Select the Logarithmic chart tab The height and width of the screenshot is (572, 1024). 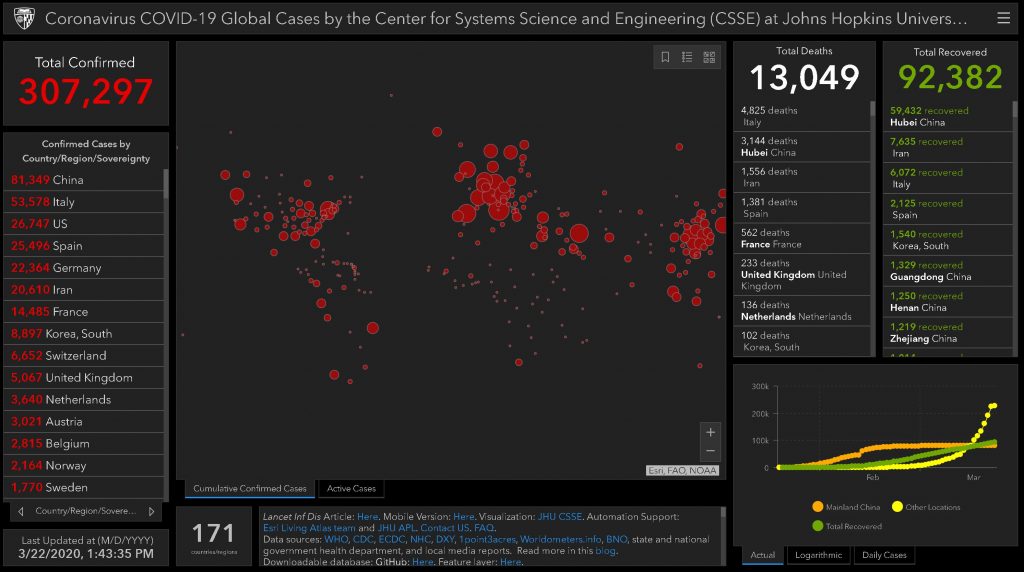(818, 555)
